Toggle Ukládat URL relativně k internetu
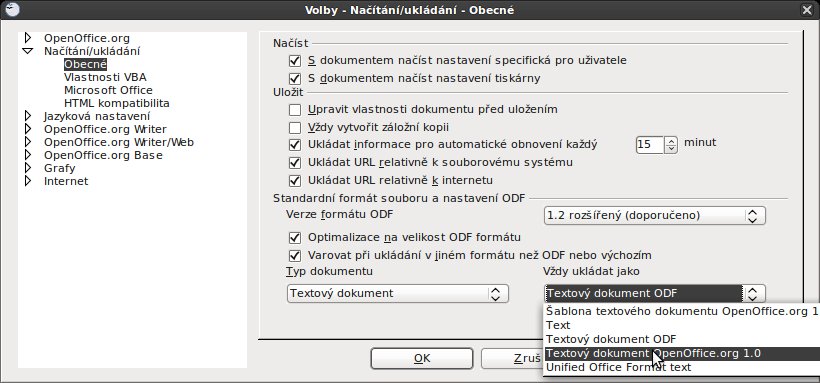Screen dimensions: 820x383 295,181
